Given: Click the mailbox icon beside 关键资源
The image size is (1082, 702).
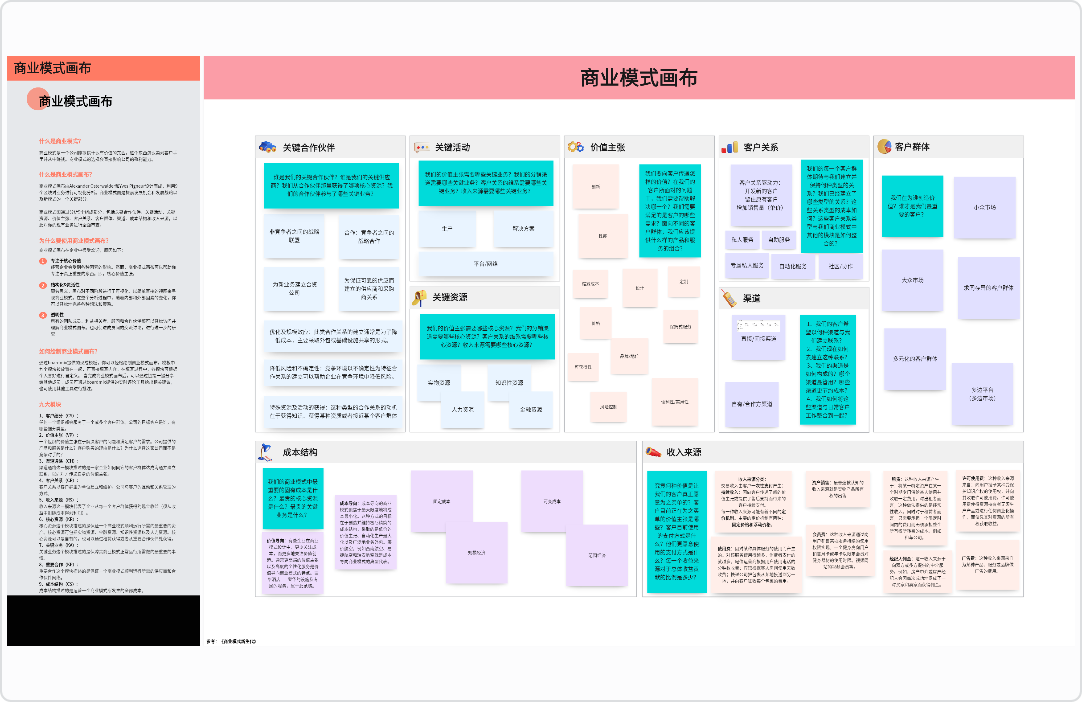Looking at the screenshot, I should click(420, 297).
